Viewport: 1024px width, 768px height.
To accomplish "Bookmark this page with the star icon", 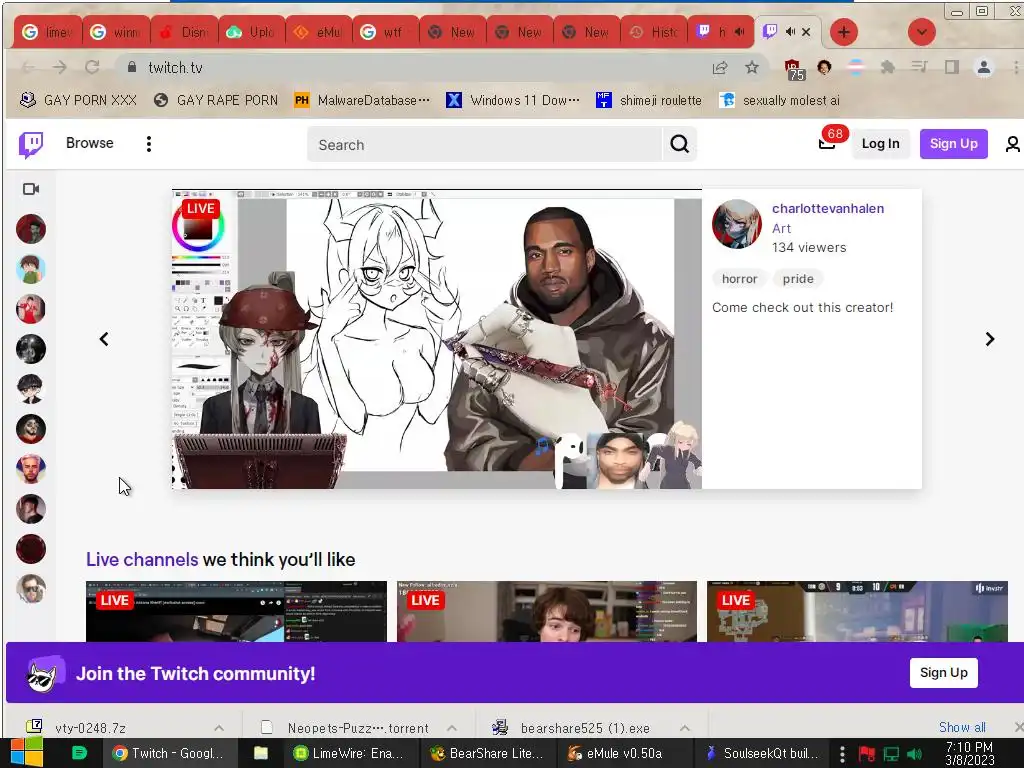I will click(x=752, y=67).
